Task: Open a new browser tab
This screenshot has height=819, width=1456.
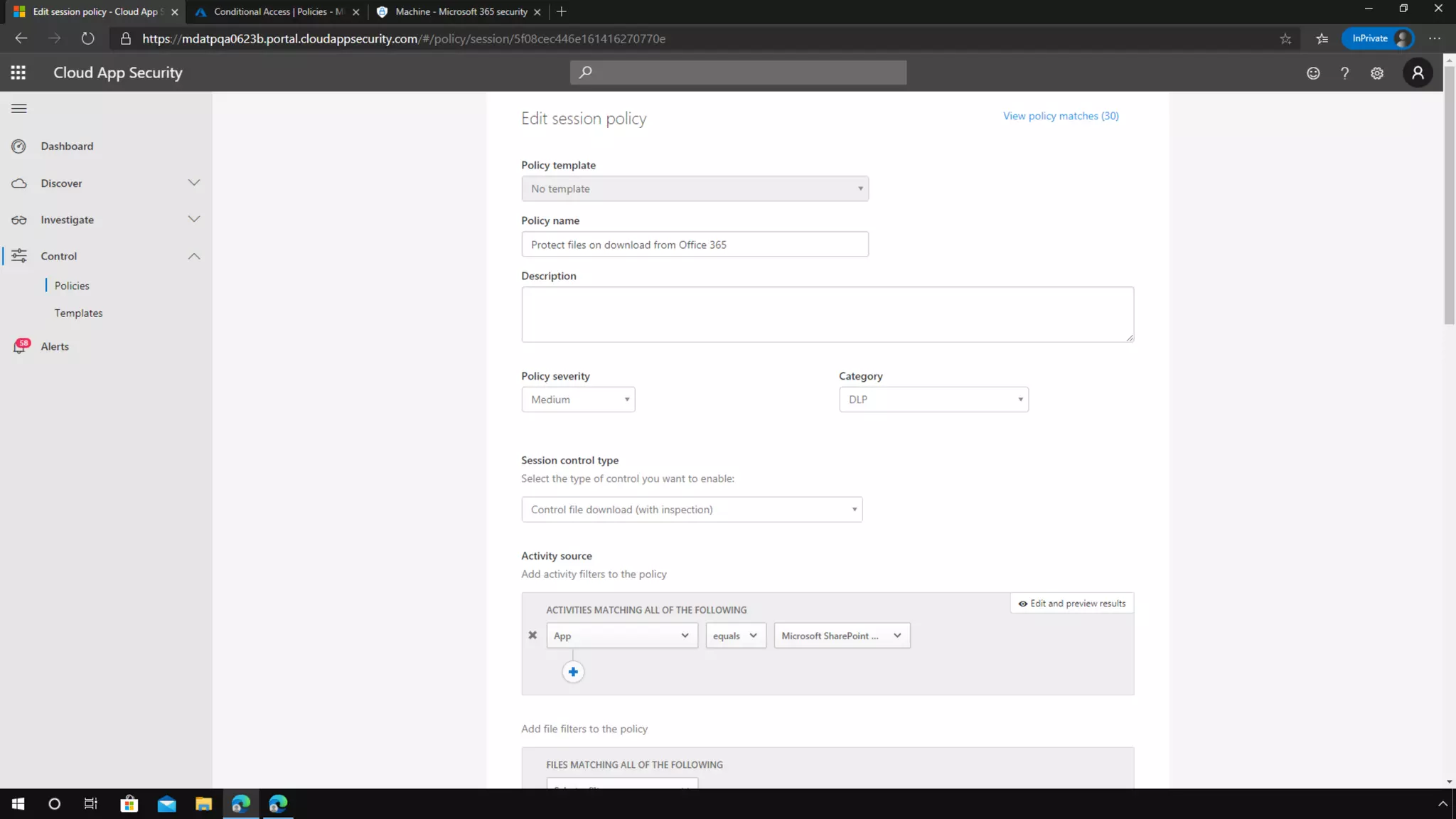Action: tap(562, 11)
